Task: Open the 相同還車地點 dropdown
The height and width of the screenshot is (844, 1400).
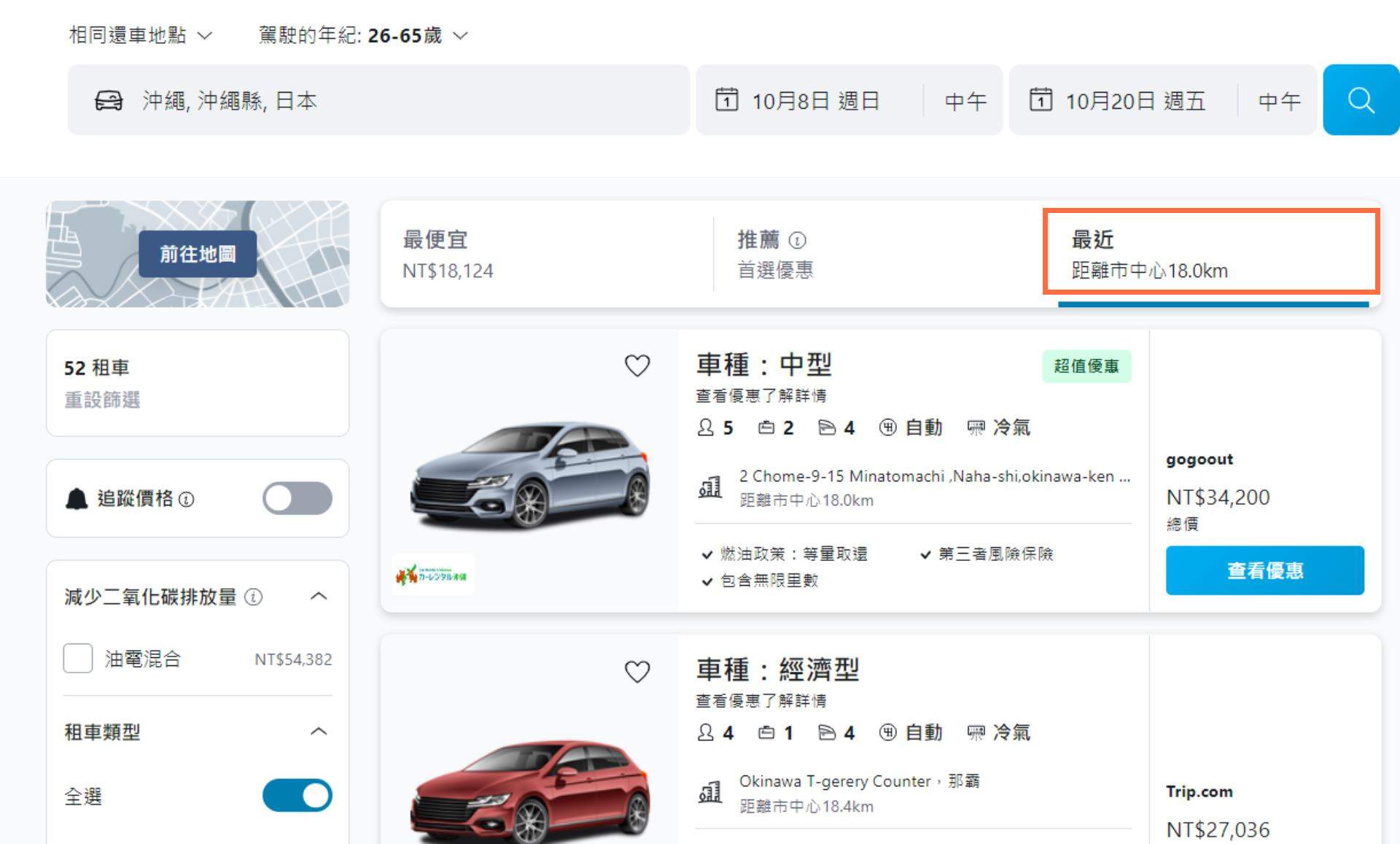Action: 140,35
